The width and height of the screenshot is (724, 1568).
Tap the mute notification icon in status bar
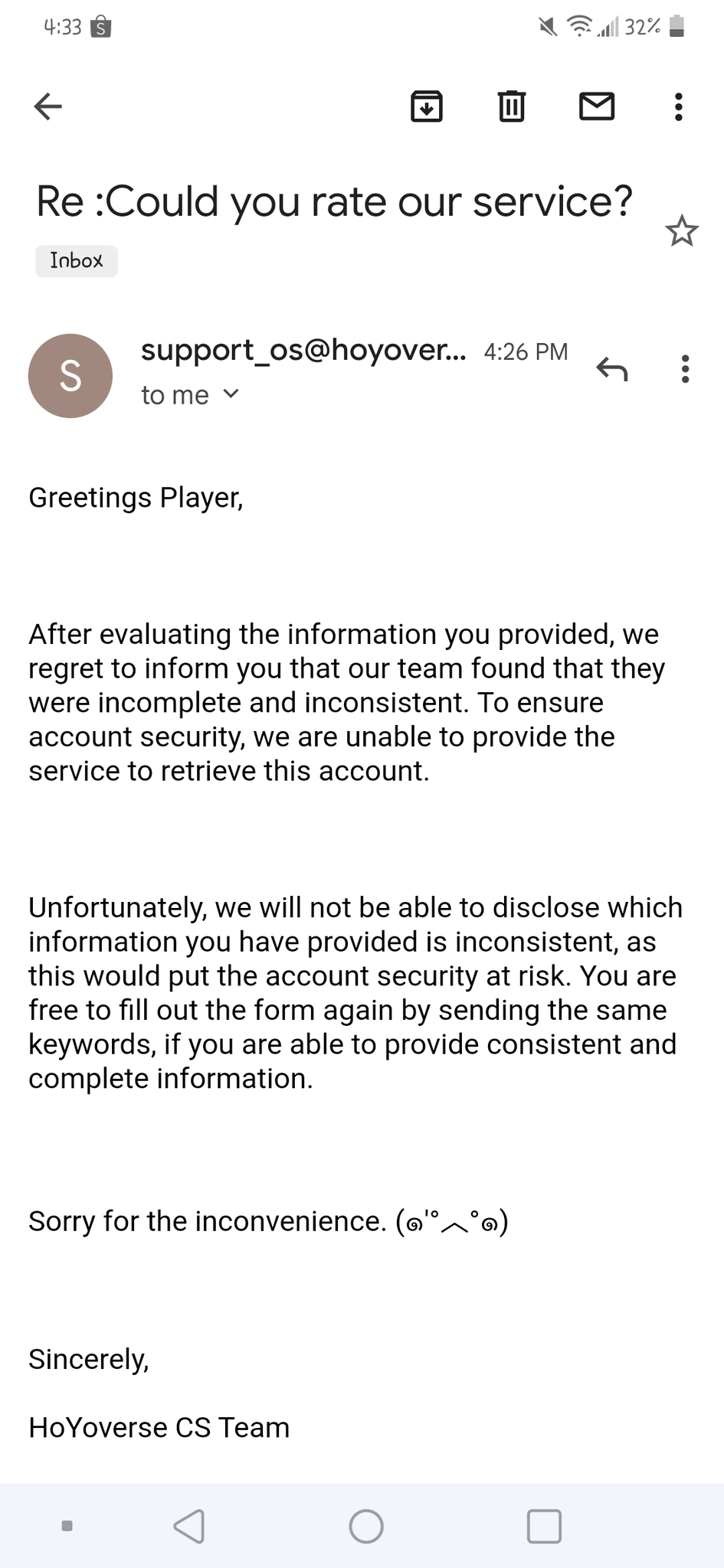coord(545,26)
